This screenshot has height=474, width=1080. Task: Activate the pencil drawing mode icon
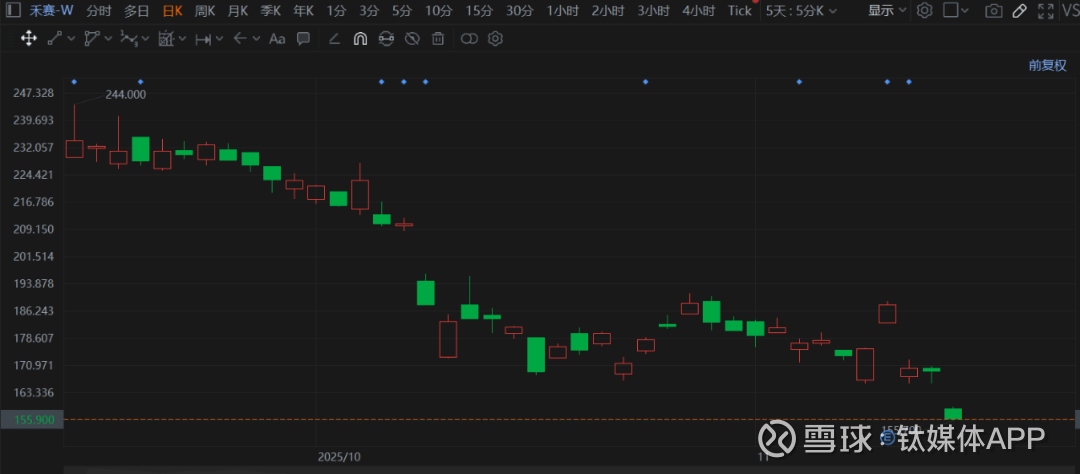(x=1019, y=10)
